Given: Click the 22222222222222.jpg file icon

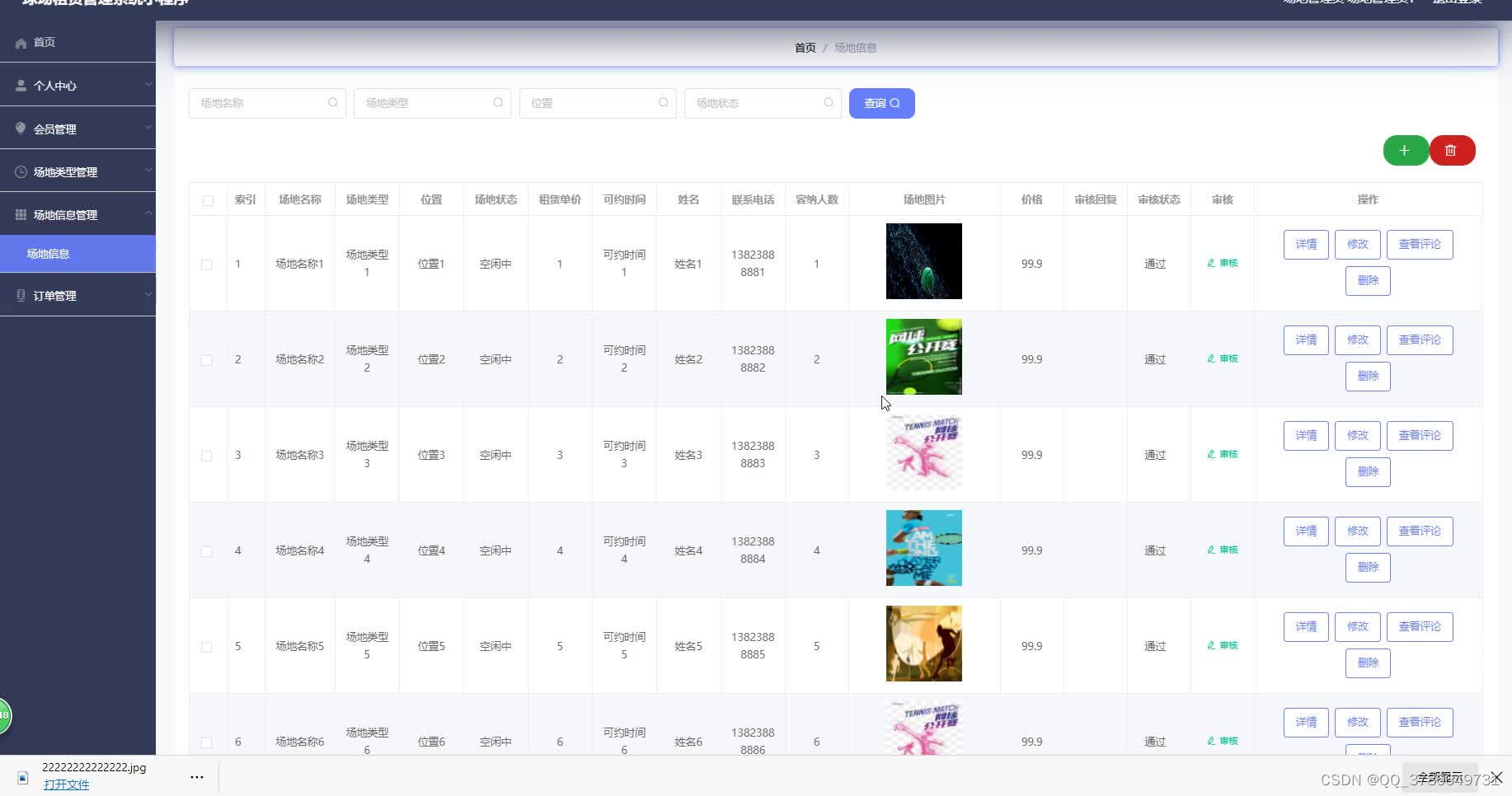Looking at the screenshot, I should [23, 777].
